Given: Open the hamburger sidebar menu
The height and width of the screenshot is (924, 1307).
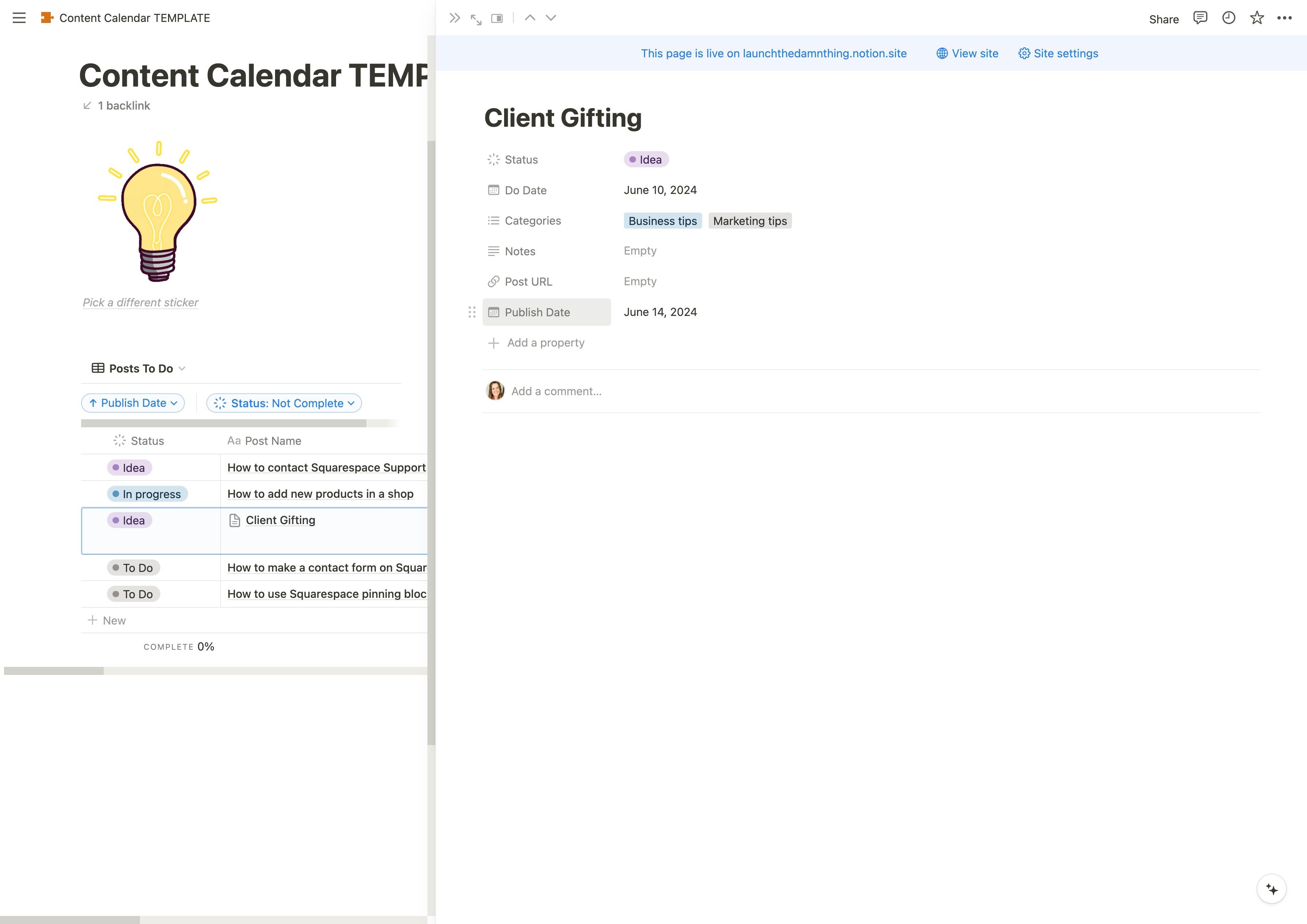Looking at the screenshot, I should click(x=19, y=18).
